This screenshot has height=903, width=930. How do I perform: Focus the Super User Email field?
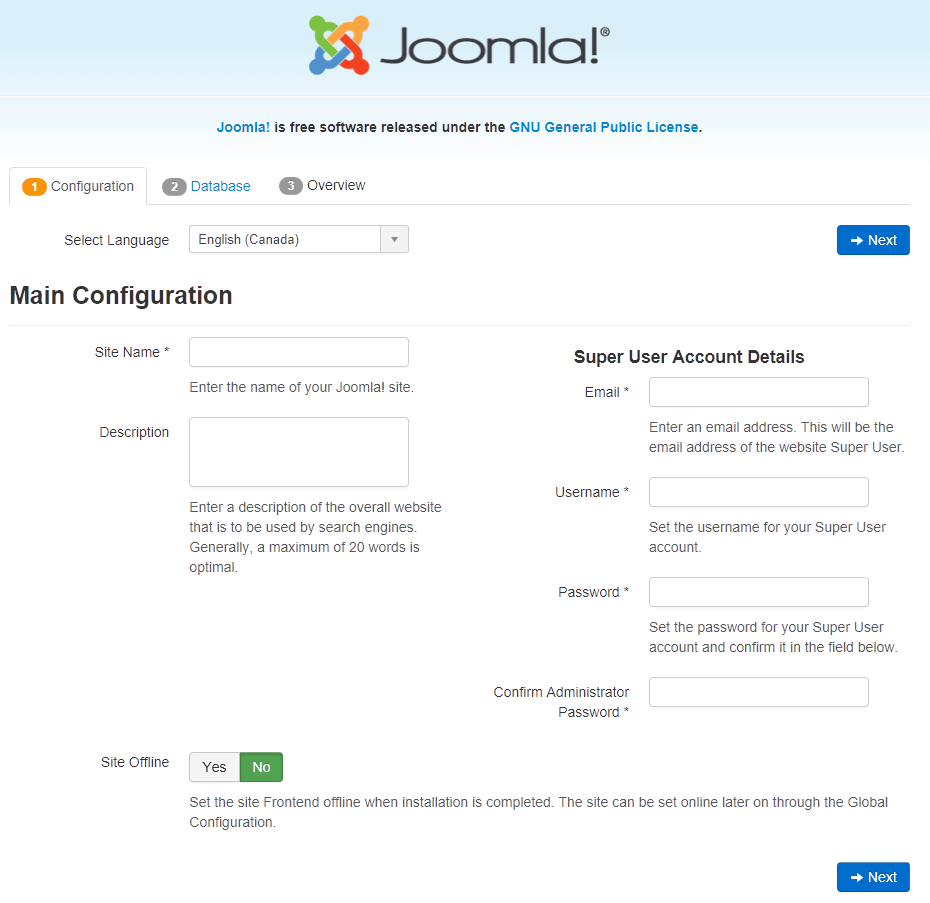point(759,392)
